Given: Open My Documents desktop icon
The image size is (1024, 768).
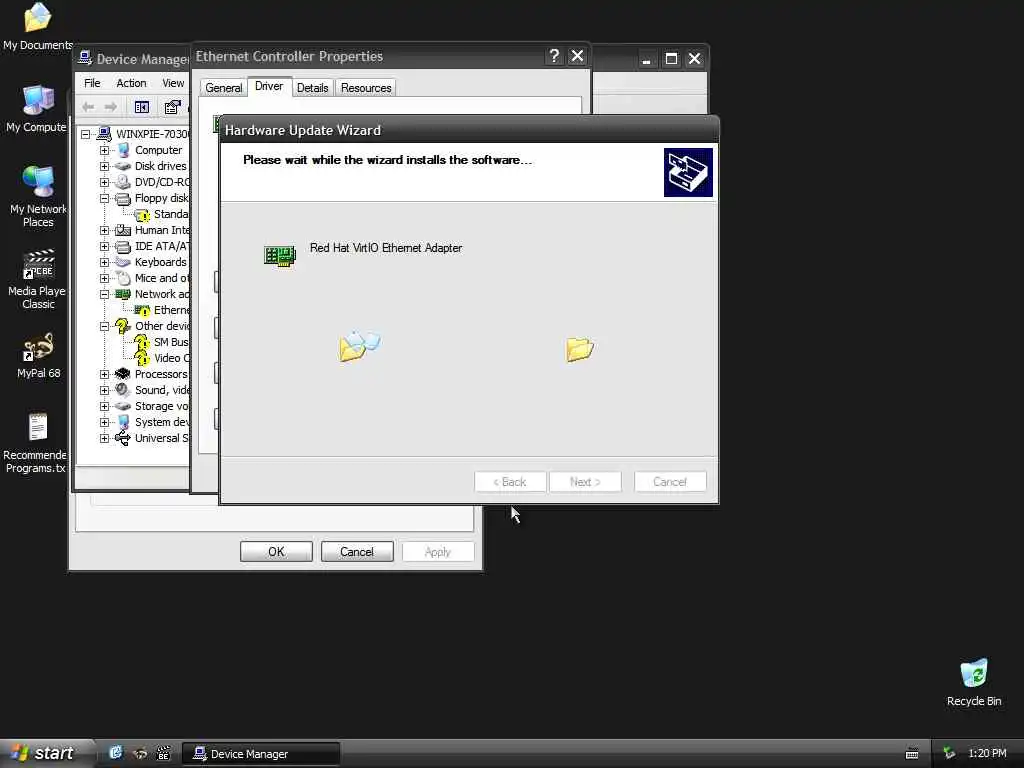Looking at the screenshot, I should click(x=37, y=26).
